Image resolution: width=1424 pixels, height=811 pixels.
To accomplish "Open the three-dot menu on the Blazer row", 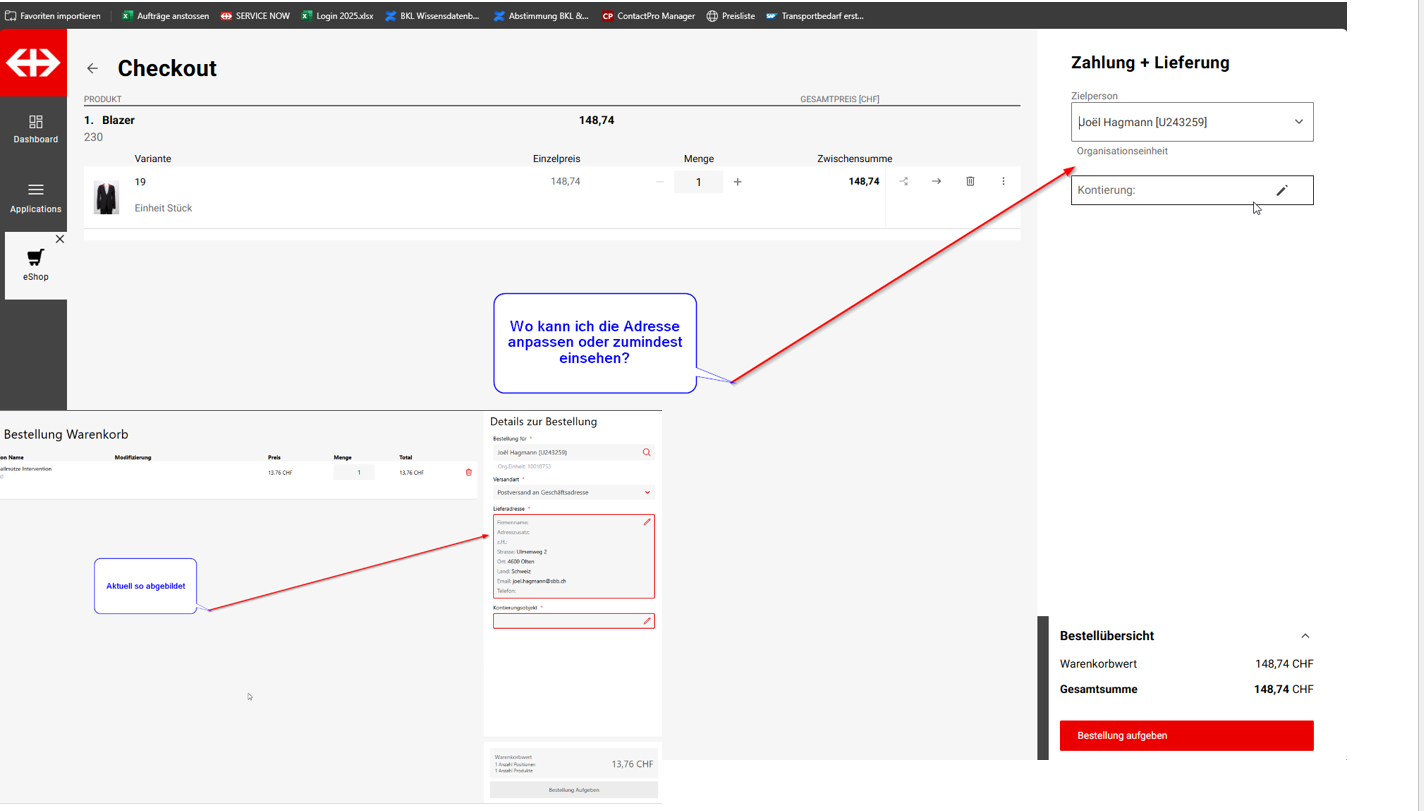I will 1003,181.
